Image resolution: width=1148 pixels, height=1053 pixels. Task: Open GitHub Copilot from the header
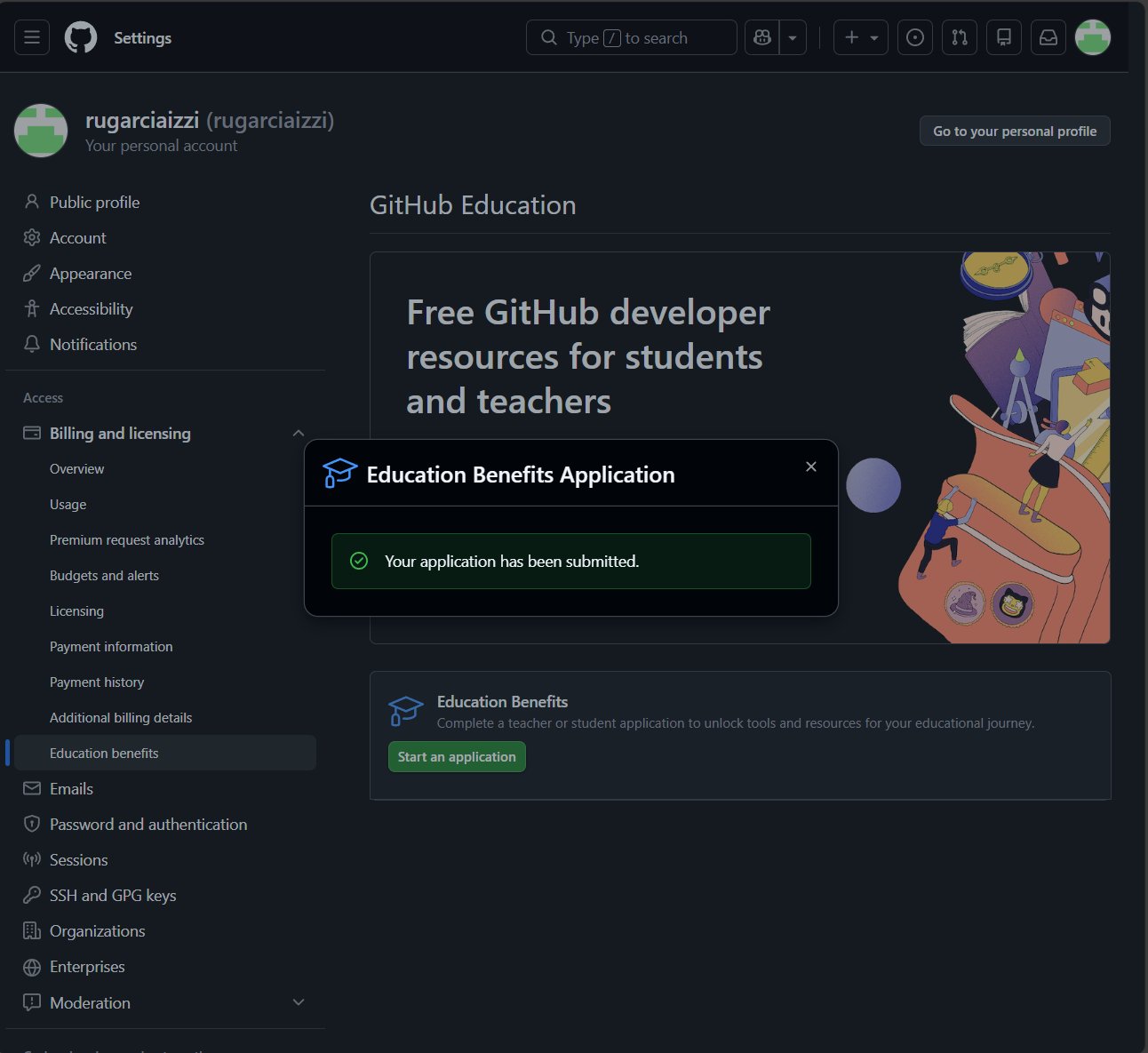[761, 37]
